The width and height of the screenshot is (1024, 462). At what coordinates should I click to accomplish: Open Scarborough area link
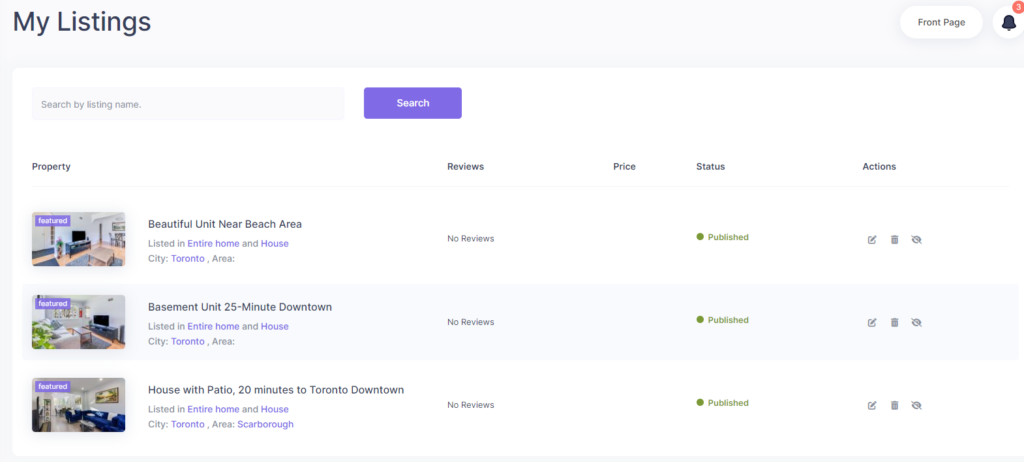(x=265, y=424)
